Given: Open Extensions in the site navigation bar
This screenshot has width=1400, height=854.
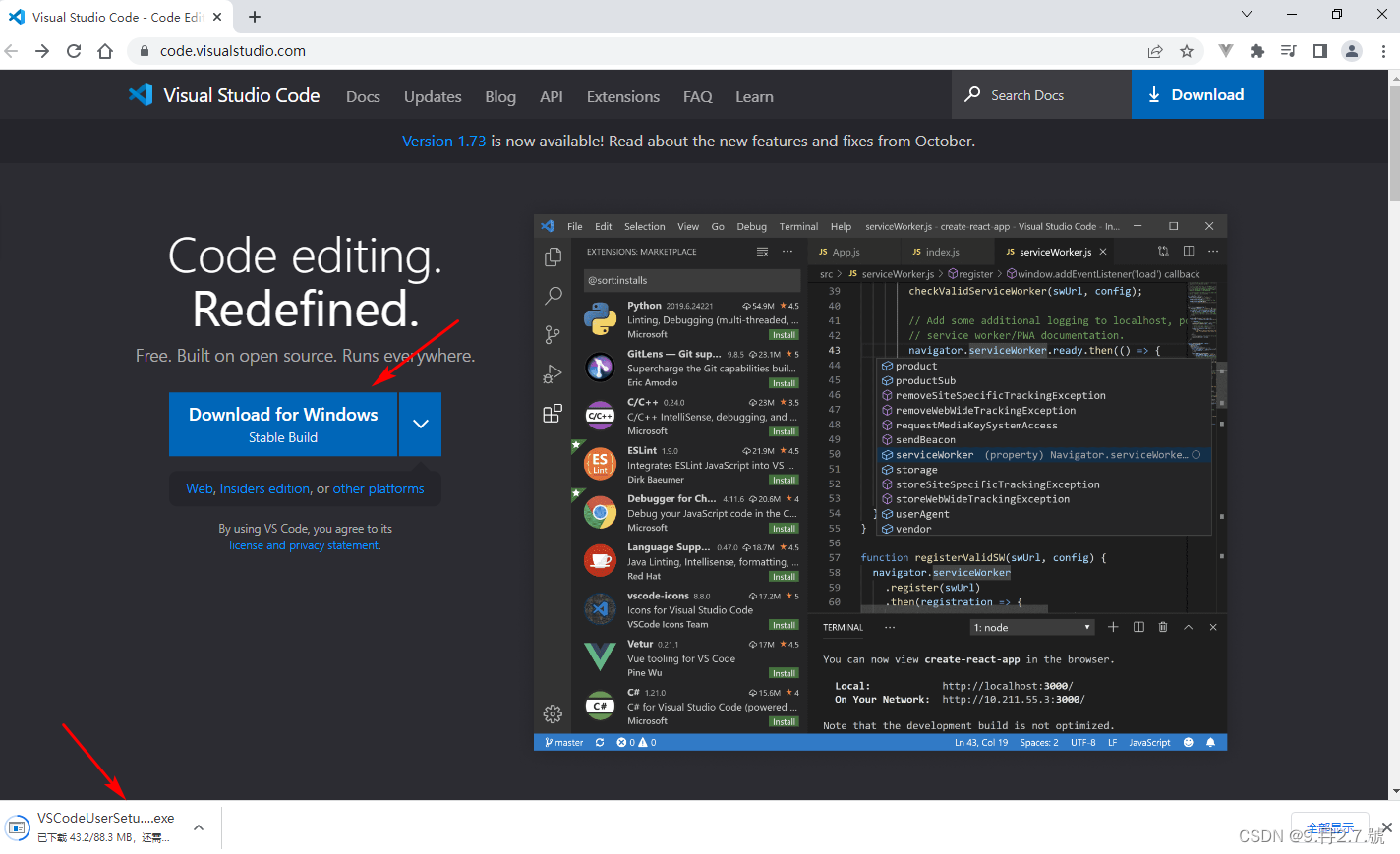Looking at the screenshot, I should pos(623,96).
